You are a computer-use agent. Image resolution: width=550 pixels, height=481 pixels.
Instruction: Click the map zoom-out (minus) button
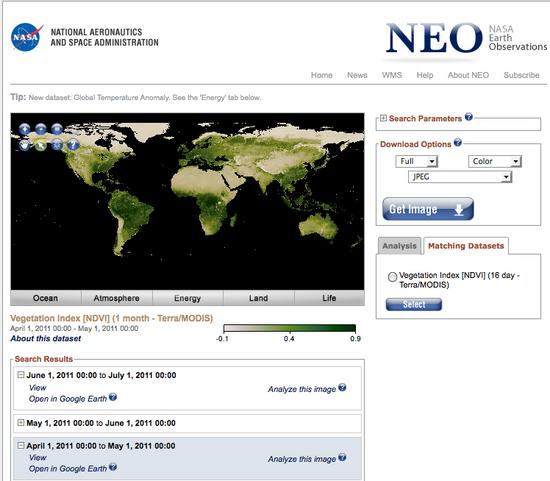[41, 129]
